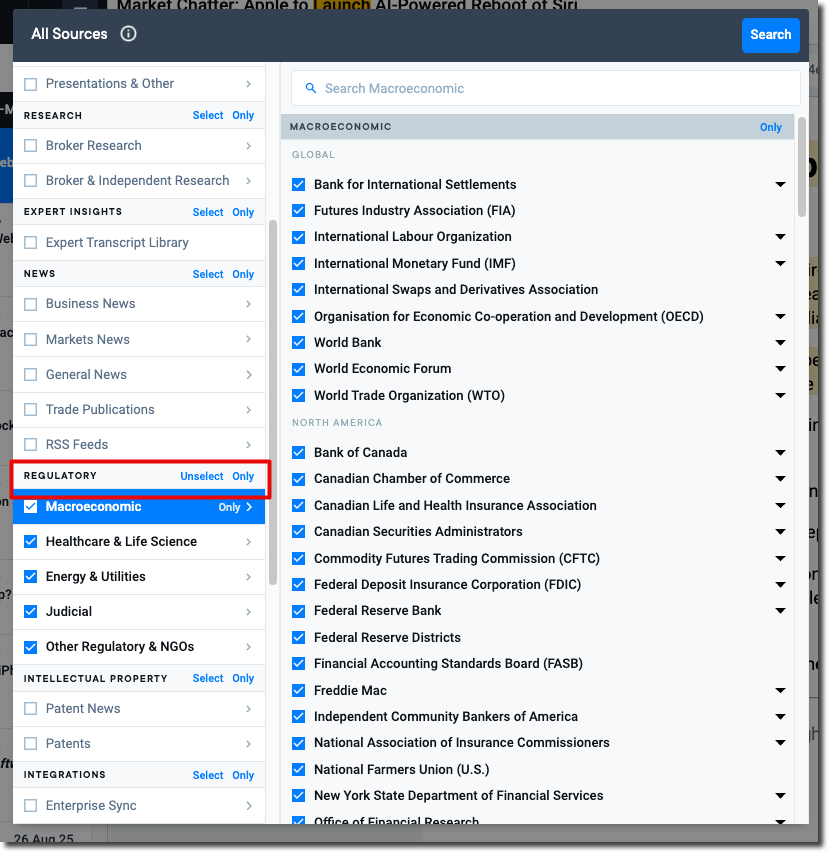
Task: Select Energy & Utilities category
Action: coord(96,577)
